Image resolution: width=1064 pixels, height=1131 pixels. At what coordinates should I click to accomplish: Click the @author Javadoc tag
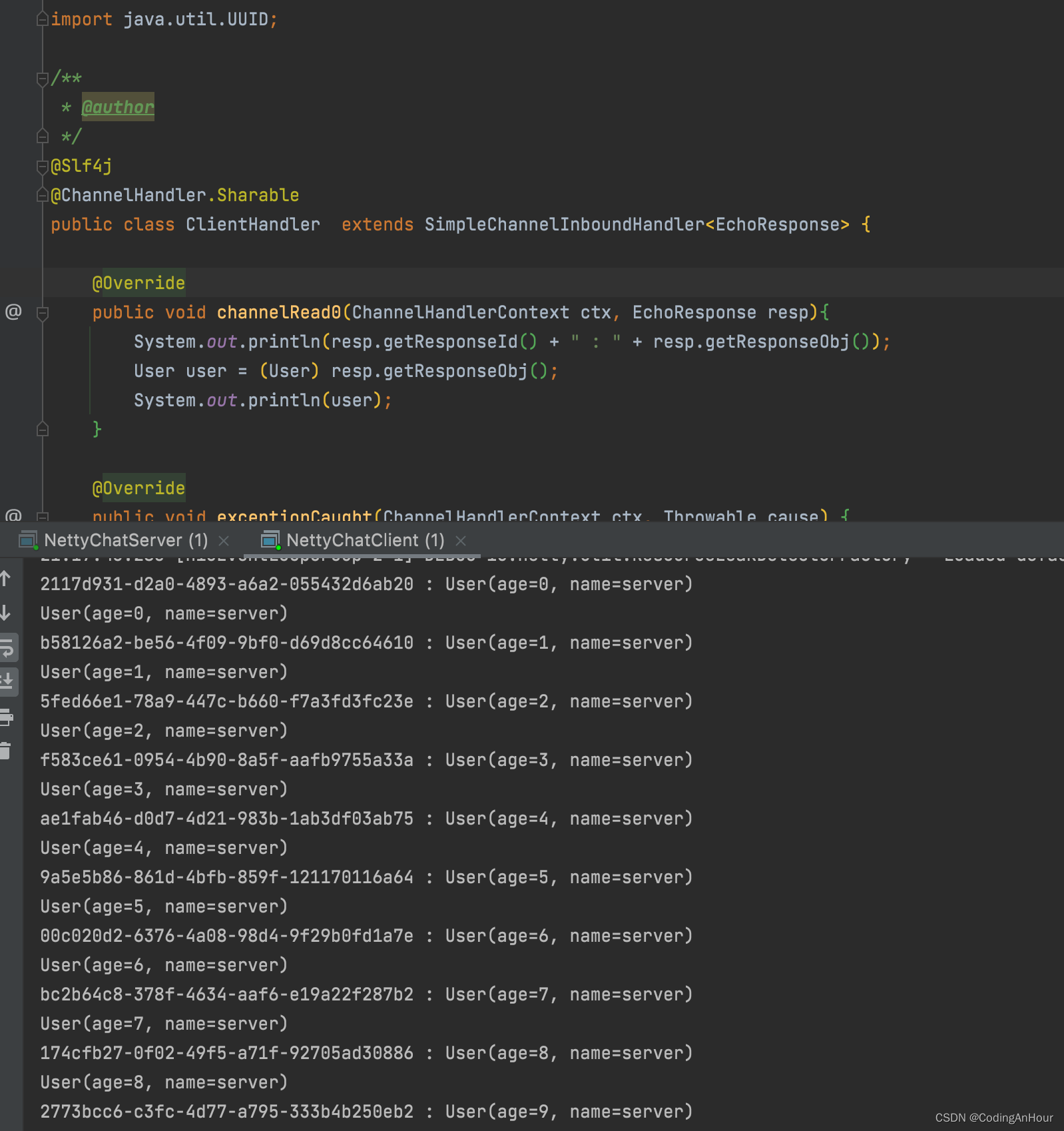tap(118, 107)
